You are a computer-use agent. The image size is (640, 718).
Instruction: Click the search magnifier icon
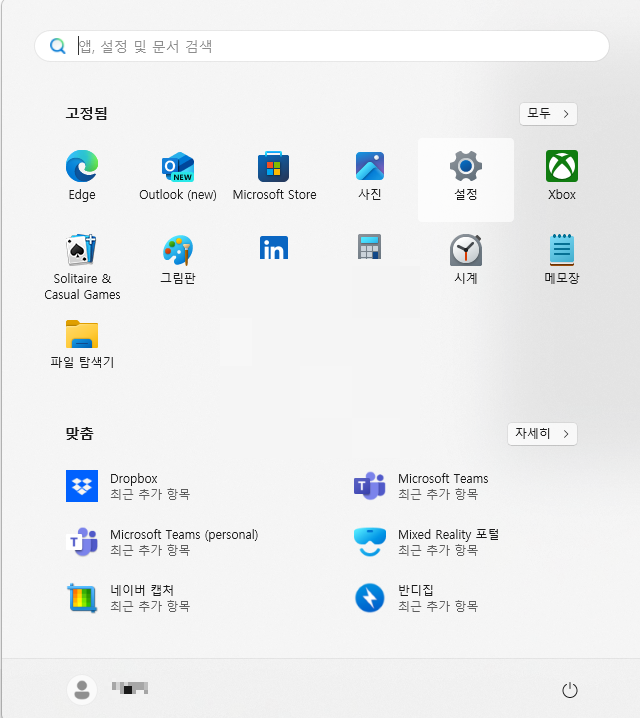(x=58, y=46)
